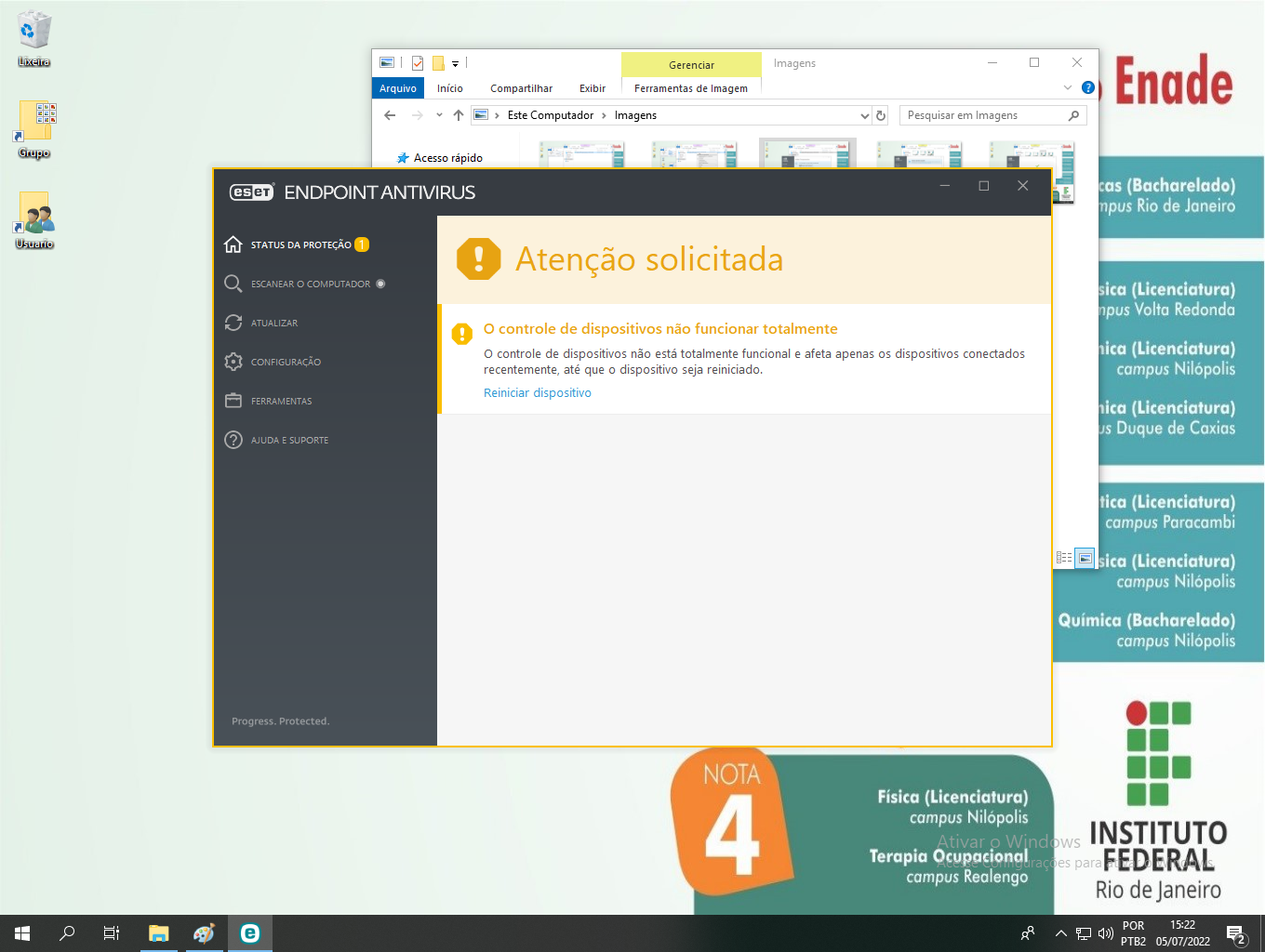Click the ESET icon in the taskbar
Image resolution: width=1265 pixels, height=952 pixels.
click(249, 933)
